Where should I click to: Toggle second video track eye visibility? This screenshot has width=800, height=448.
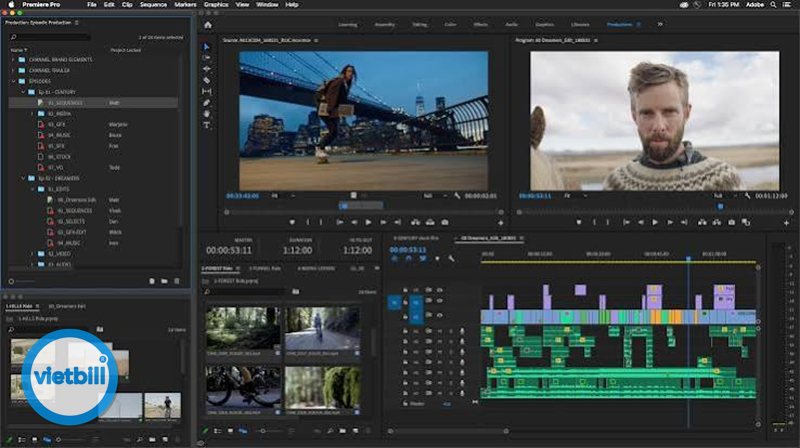pos(439,301)
